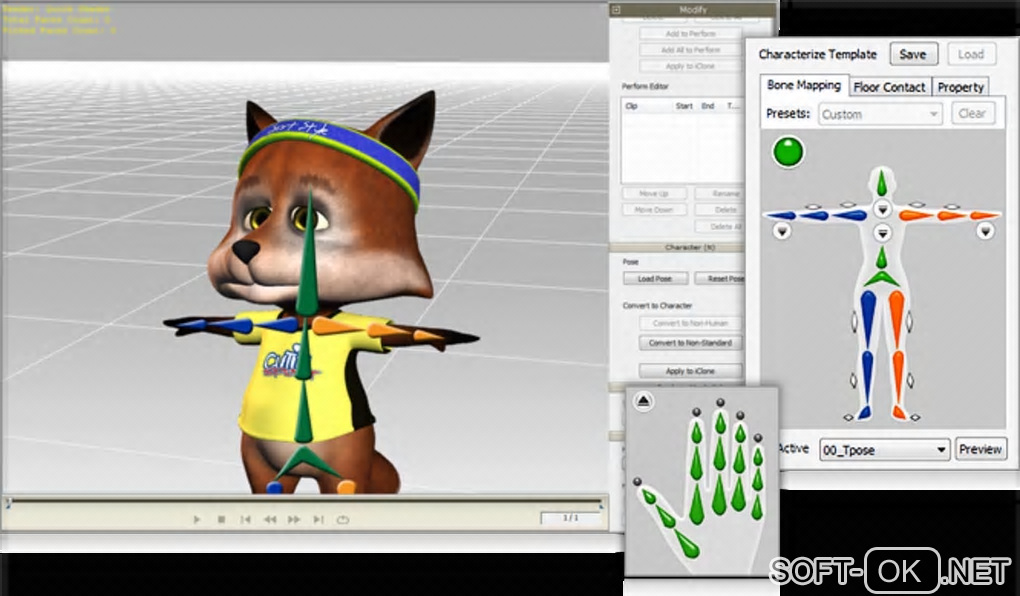Click the Clear button beside Presets
This screenshot has width=1020, height=596.
point(972,114)
